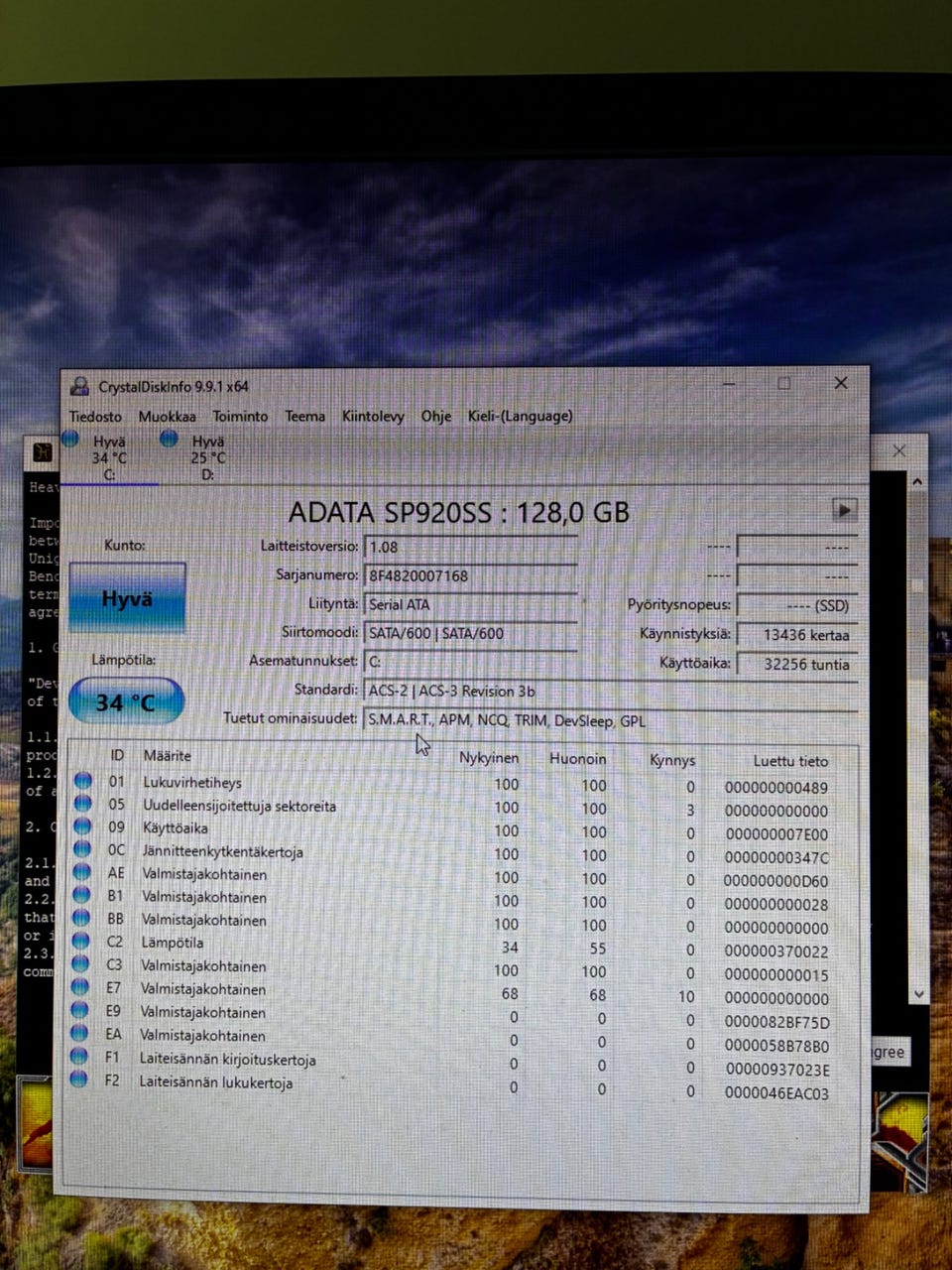
Task: Select the Jännitteenkytkentäkertoja attribute name
Action: point(222,851)
